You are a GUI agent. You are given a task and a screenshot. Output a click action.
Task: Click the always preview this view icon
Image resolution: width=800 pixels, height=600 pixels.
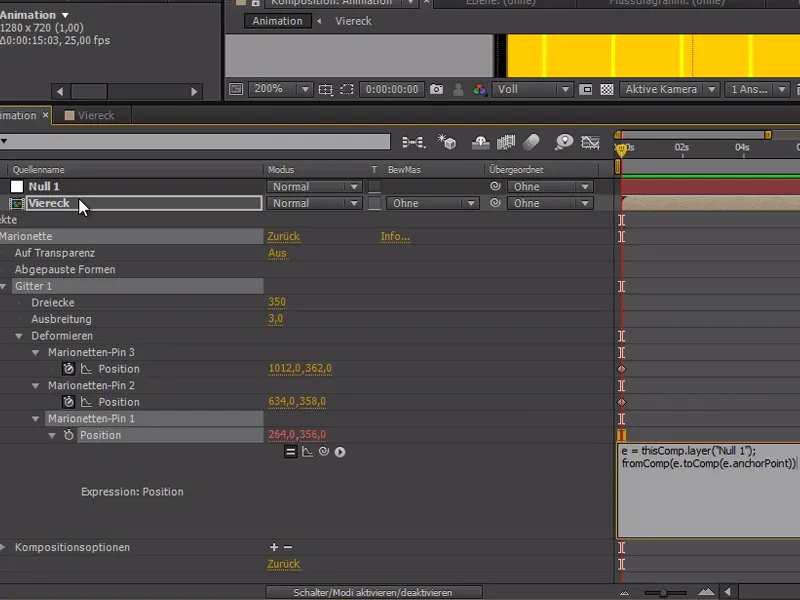[x=236, y=89]
